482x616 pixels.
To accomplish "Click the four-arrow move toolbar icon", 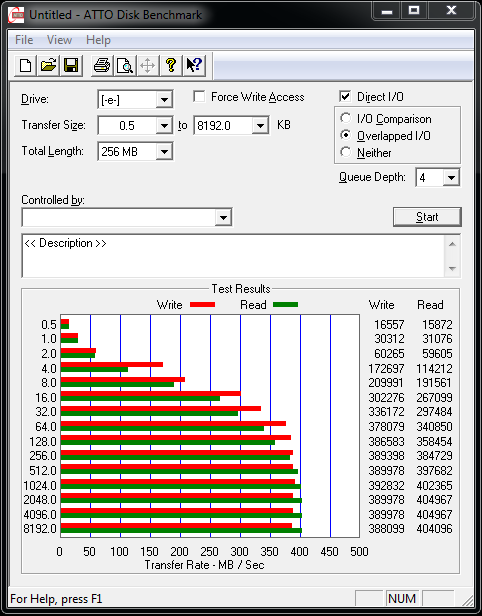I will pyautogui.click(x=148, y=65).
